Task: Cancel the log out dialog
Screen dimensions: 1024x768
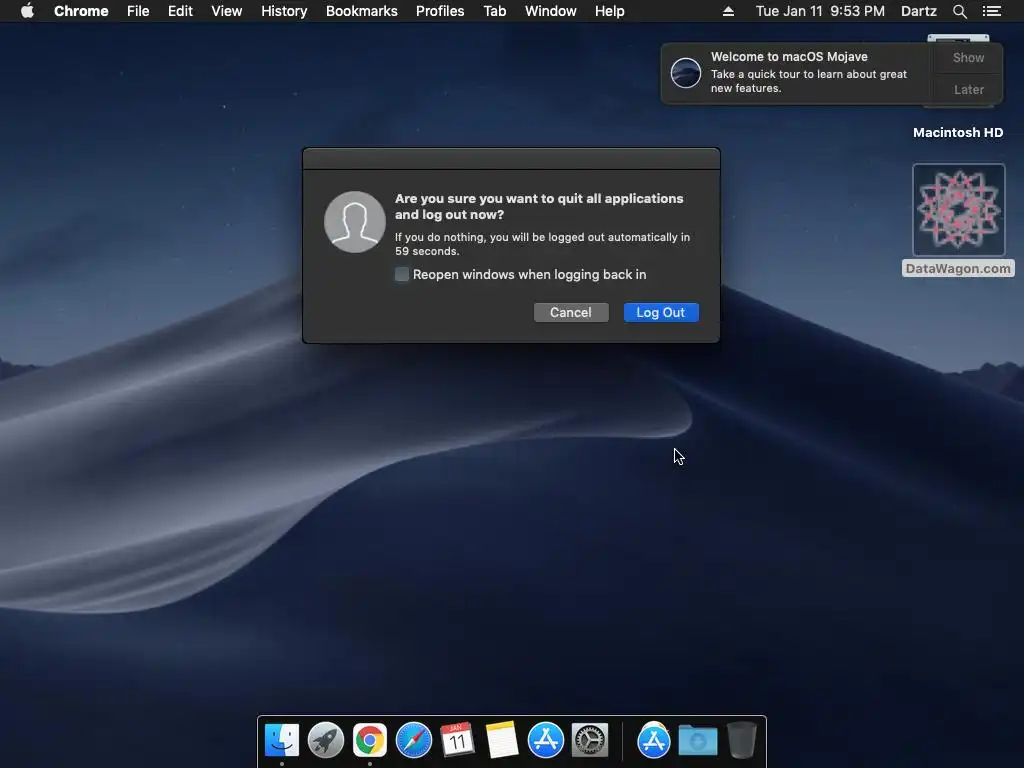Action: [571, 312]
